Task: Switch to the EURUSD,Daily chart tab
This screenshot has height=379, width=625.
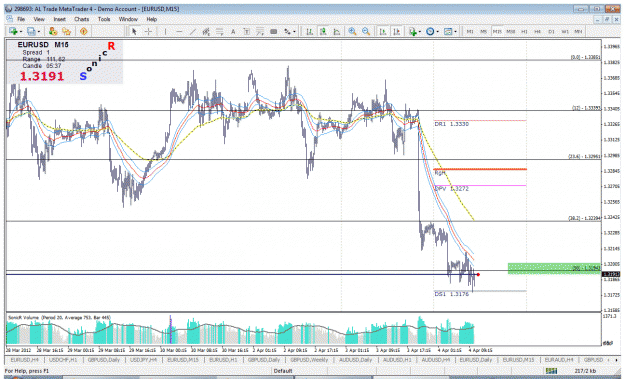Action: pos(476,360)
